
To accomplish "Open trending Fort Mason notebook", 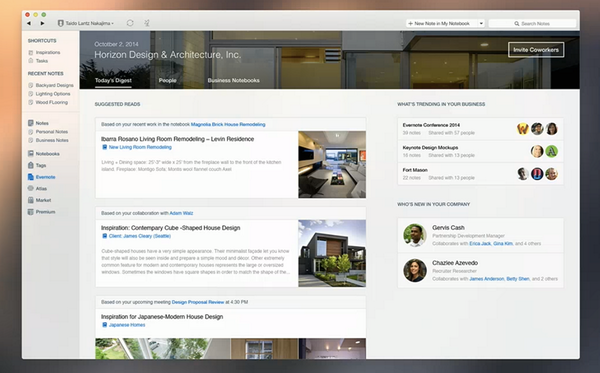I will tap(415, 170).
